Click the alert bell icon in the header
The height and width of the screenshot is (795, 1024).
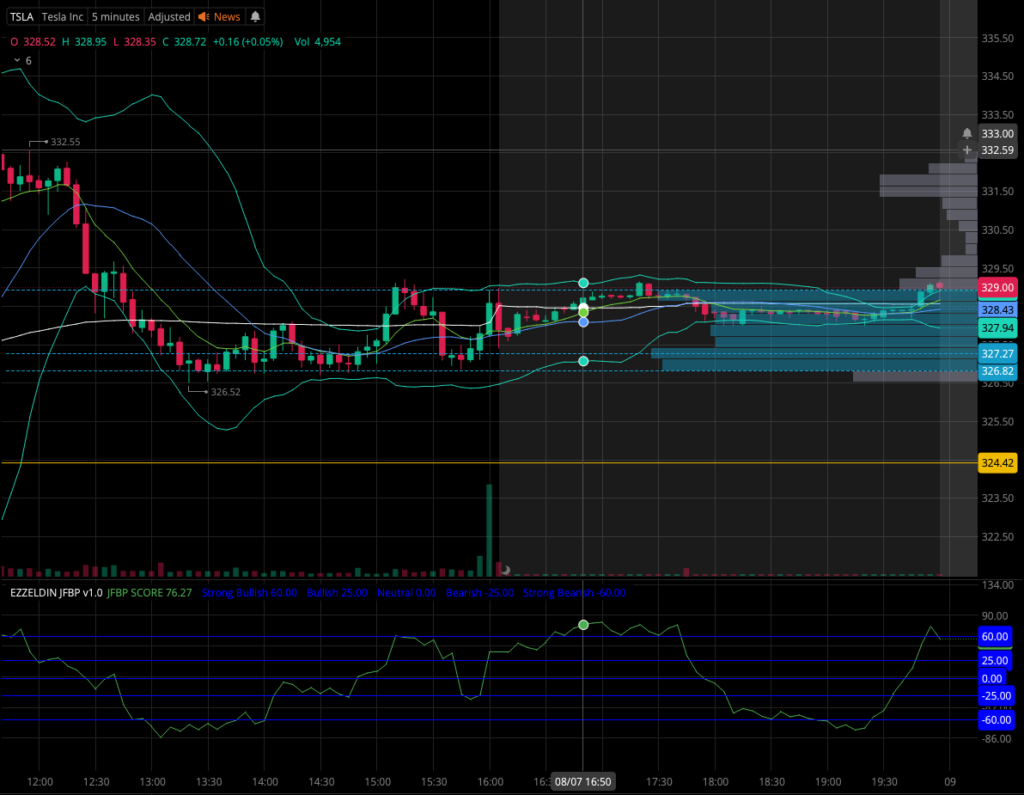coord(255,16)
